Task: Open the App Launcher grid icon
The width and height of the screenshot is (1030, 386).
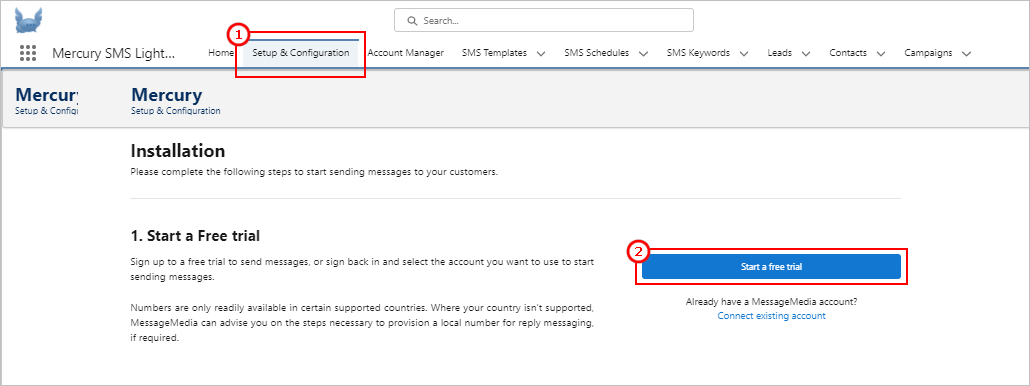Action: pos(28,53)
